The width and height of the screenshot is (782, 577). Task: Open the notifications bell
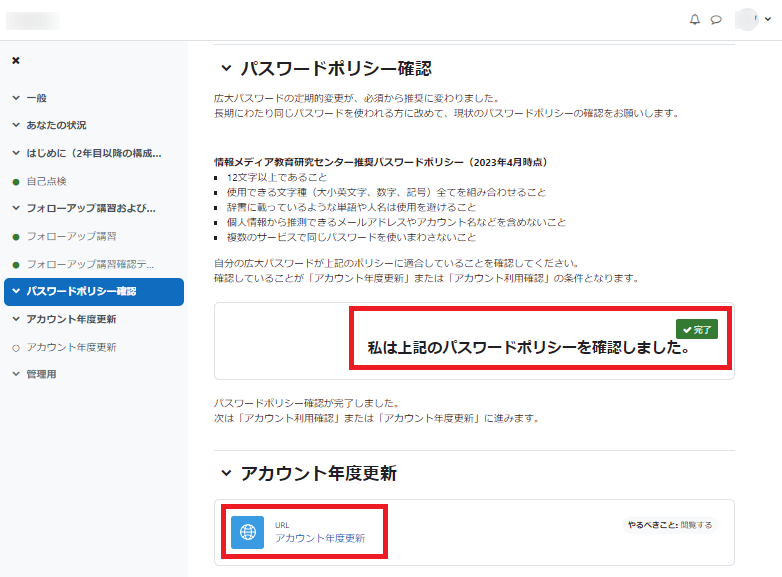695,20
